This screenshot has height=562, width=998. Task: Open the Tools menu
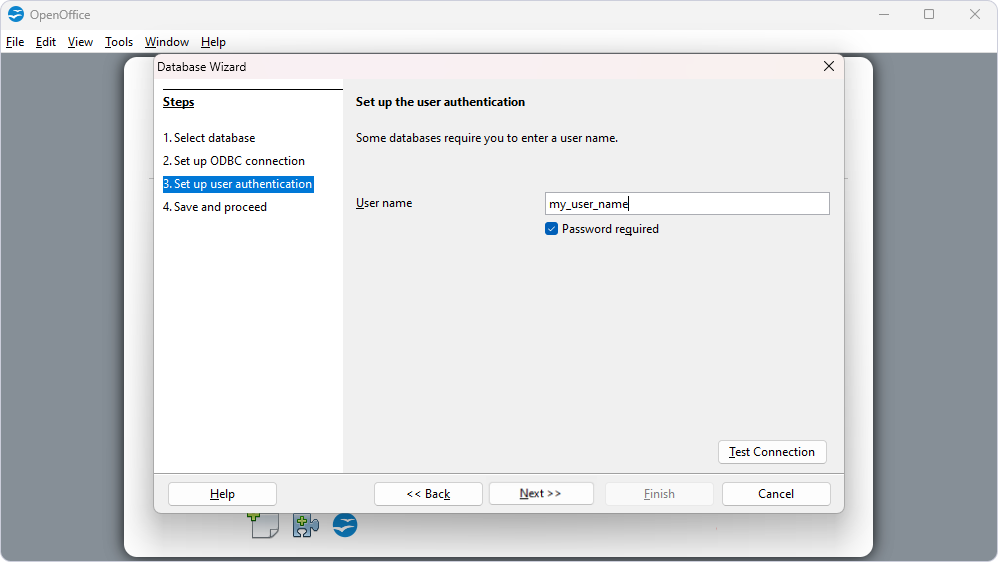click(119, 42)
